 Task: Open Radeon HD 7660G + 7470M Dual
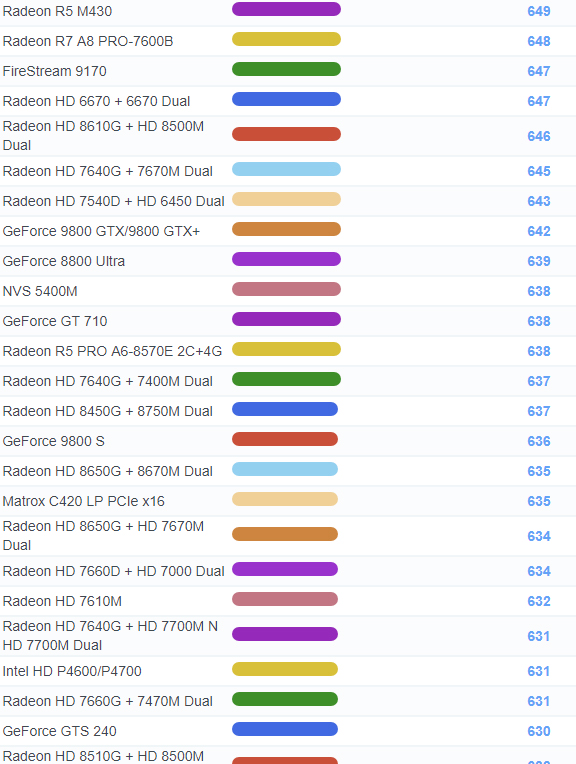108,701
